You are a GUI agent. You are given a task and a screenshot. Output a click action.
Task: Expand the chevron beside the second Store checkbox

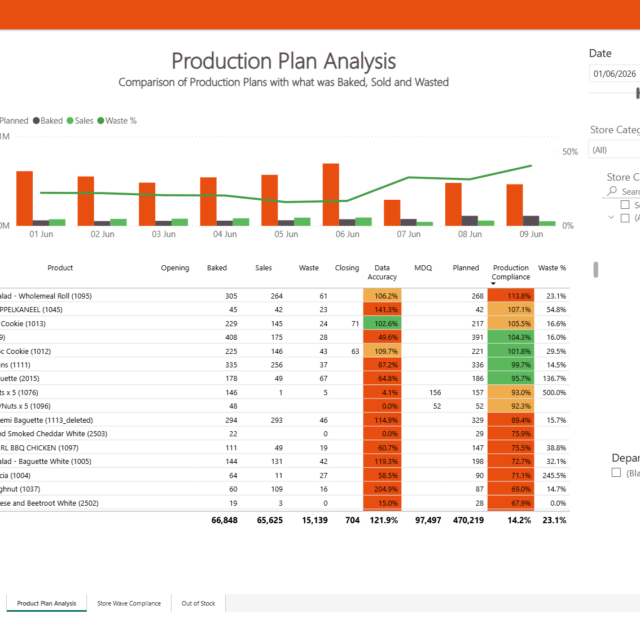[611, 217]
